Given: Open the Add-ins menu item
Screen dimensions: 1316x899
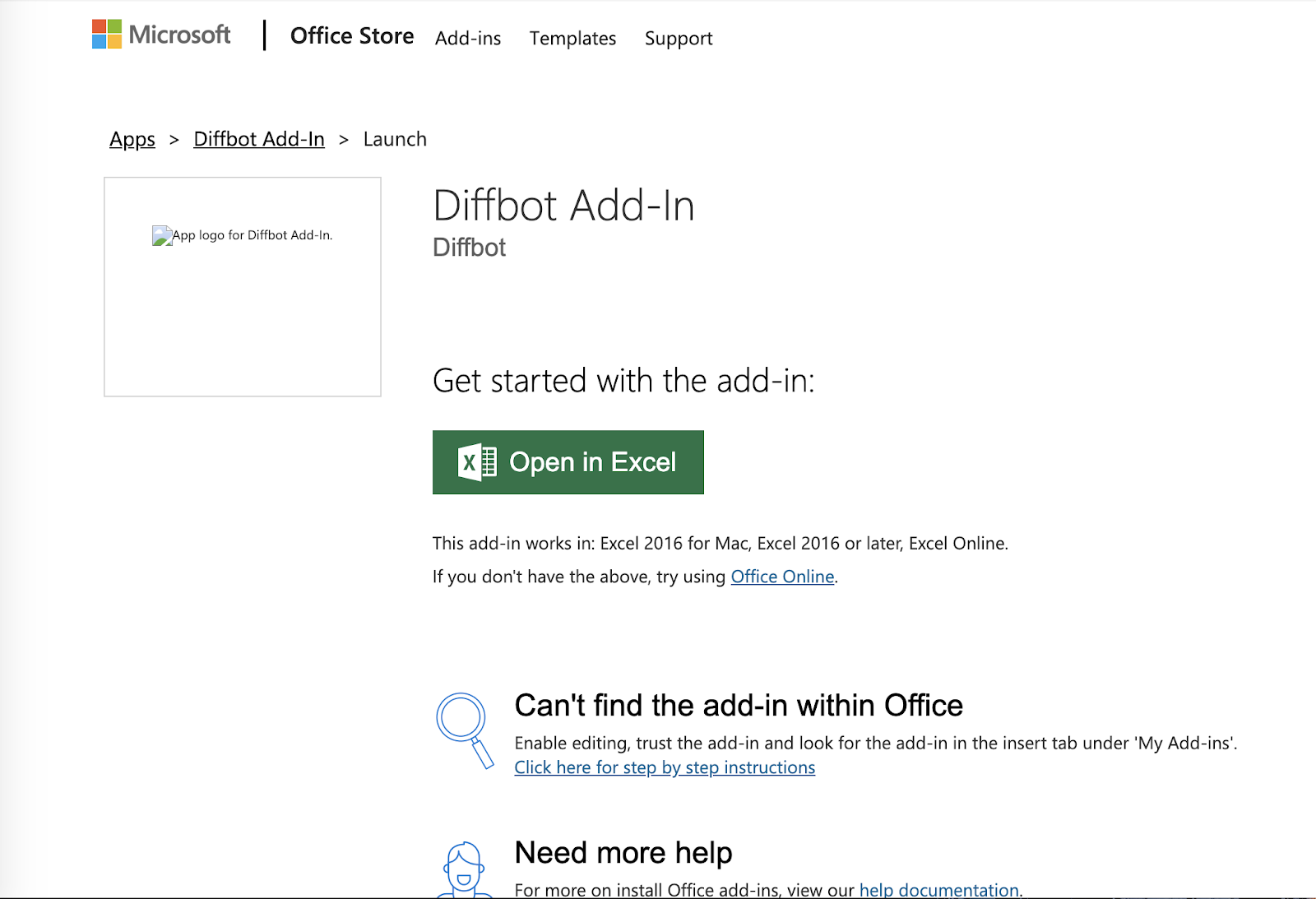Looking at the screenshot, I should pyautogui.click(x=468, y=39).
